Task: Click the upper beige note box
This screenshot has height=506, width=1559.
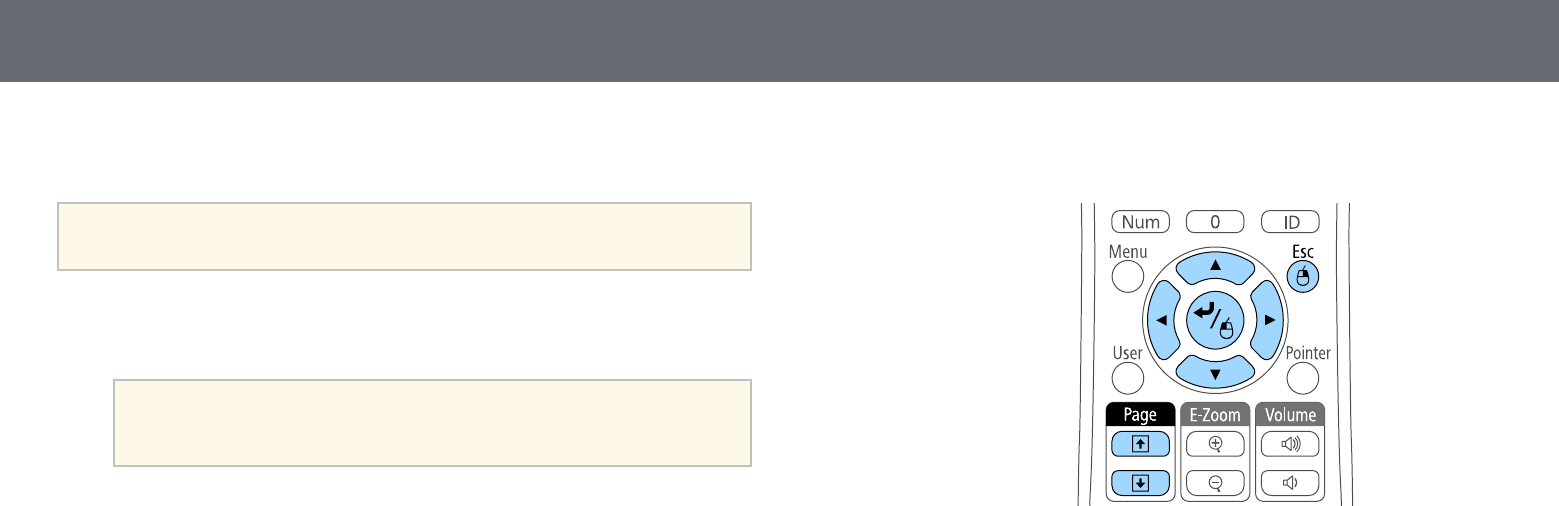Action: pyautogui.click(x=404, y=237)
